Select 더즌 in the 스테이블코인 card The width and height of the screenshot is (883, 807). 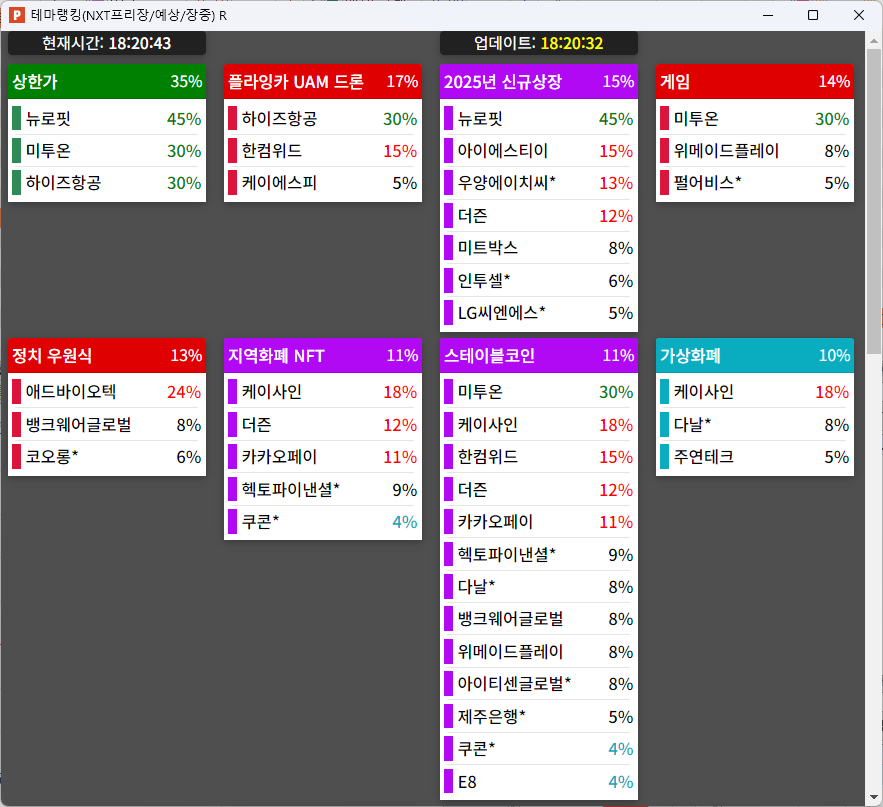539,489
